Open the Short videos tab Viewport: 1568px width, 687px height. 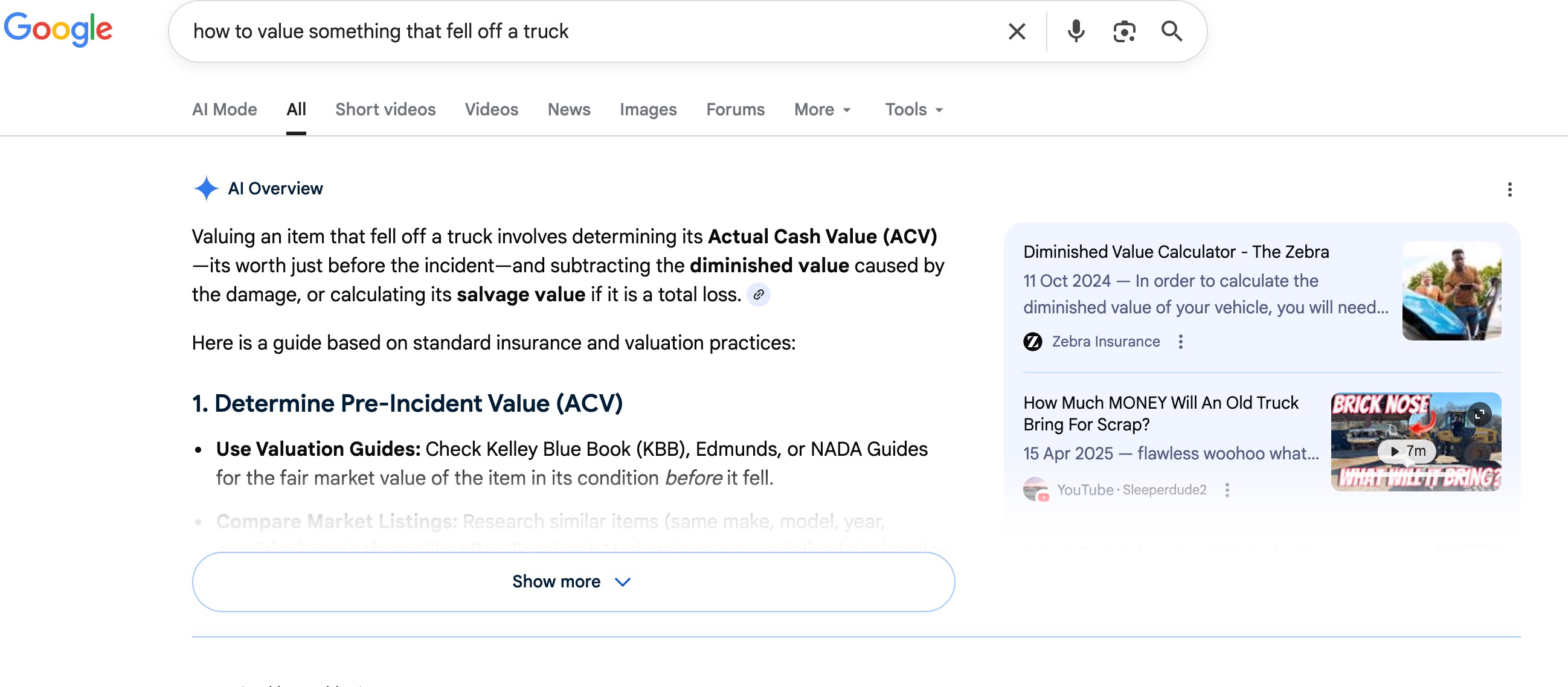[385, 109]
